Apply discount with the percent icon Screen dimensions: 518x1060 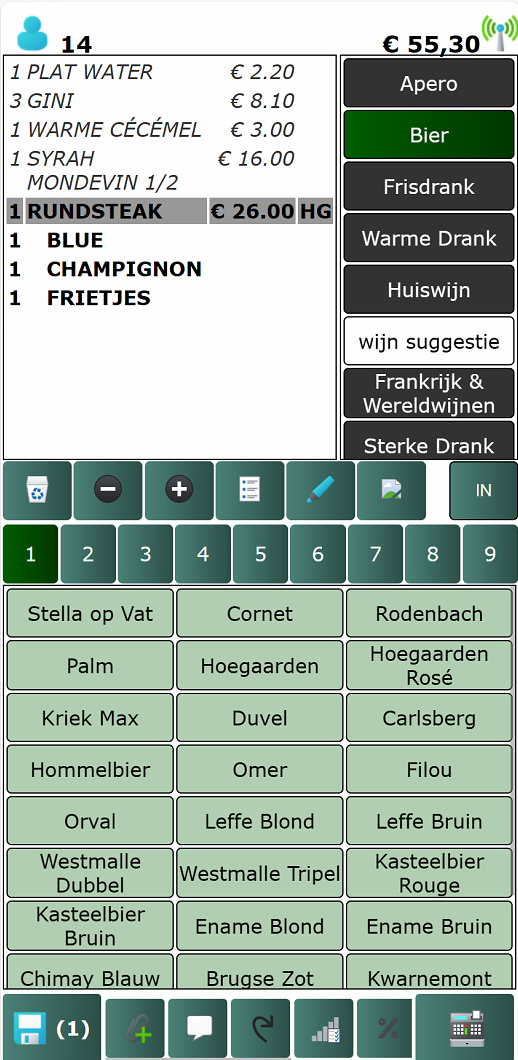tap(386, 1028)
